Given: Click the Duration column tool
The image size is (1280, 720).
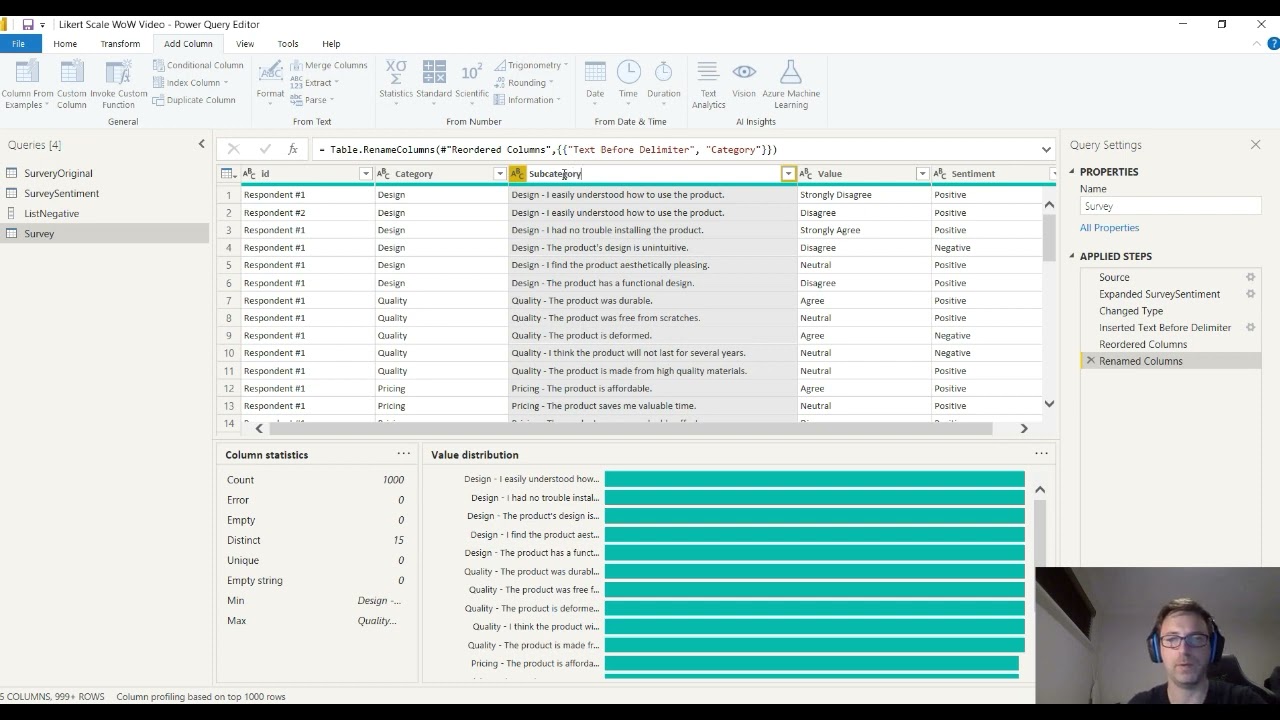Looking at the screenshot, I should (664, 80).
